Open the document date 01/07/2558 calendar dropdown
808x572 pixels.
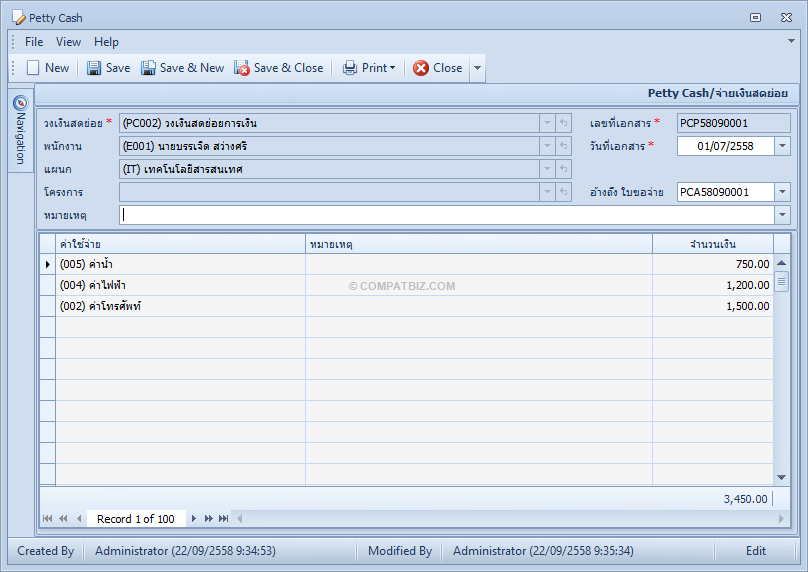tap(782, 146)
